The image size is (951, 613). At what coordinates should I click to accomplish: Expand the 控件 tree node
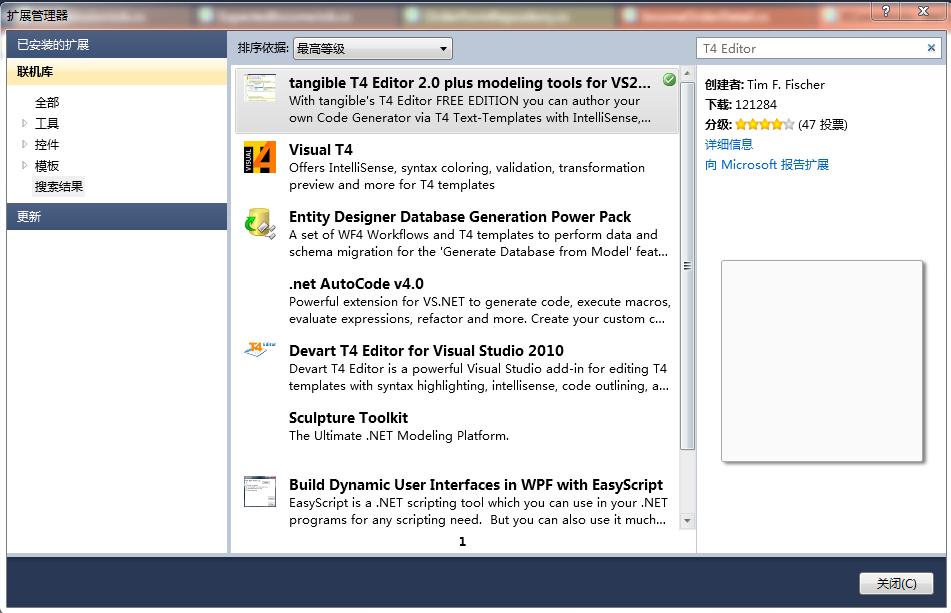point(24,144)
